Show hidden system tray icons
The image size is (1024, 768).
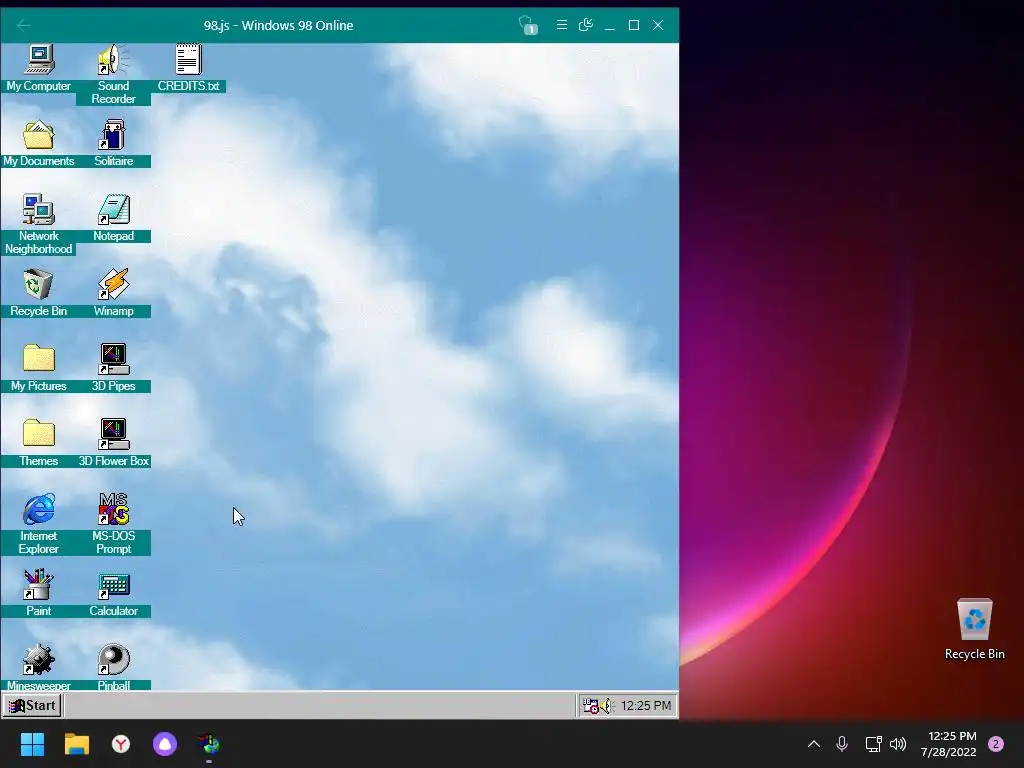coord(814,744)
